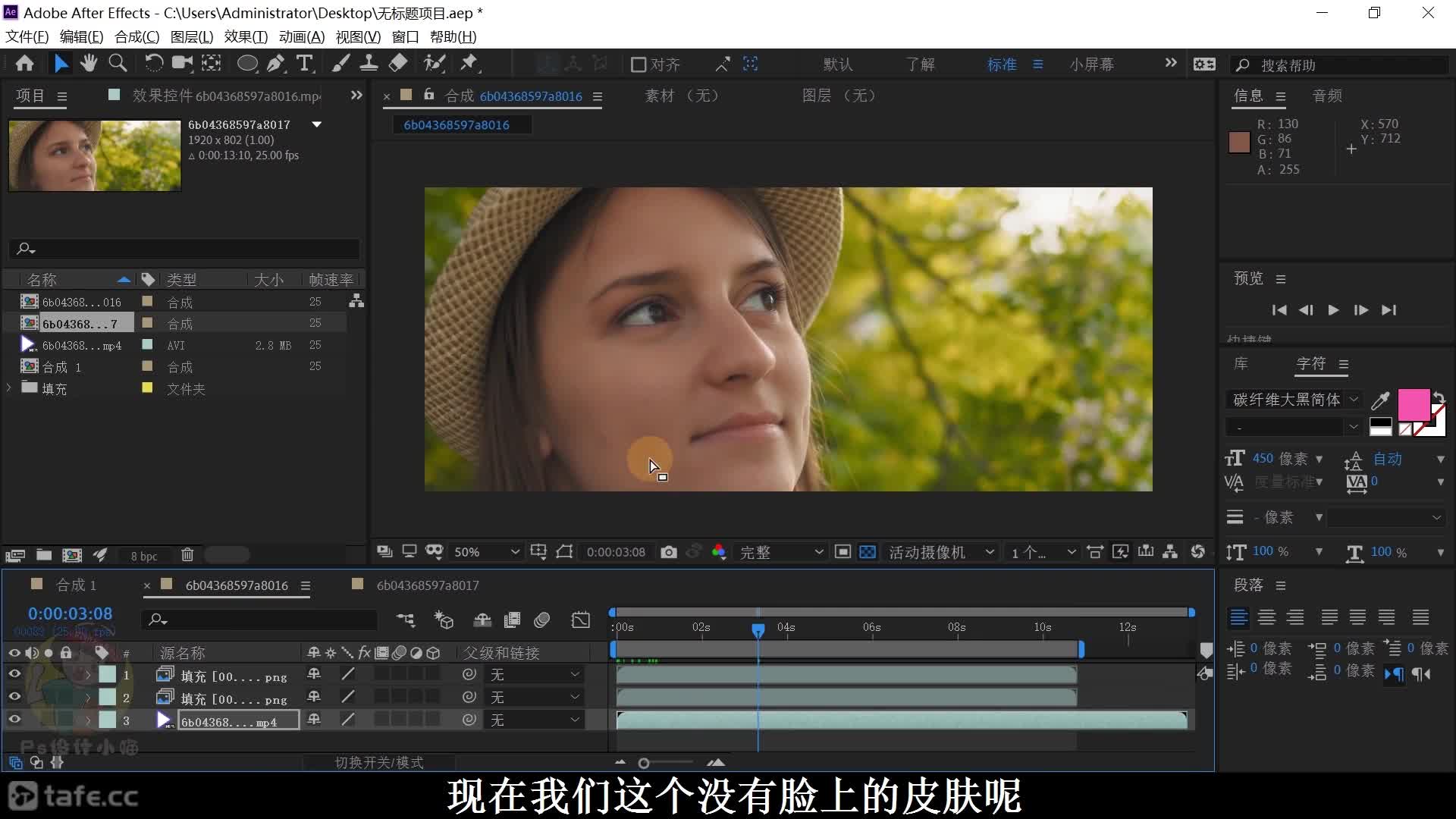
Task: Create new composition from Project panel
Action: [72, 555]
